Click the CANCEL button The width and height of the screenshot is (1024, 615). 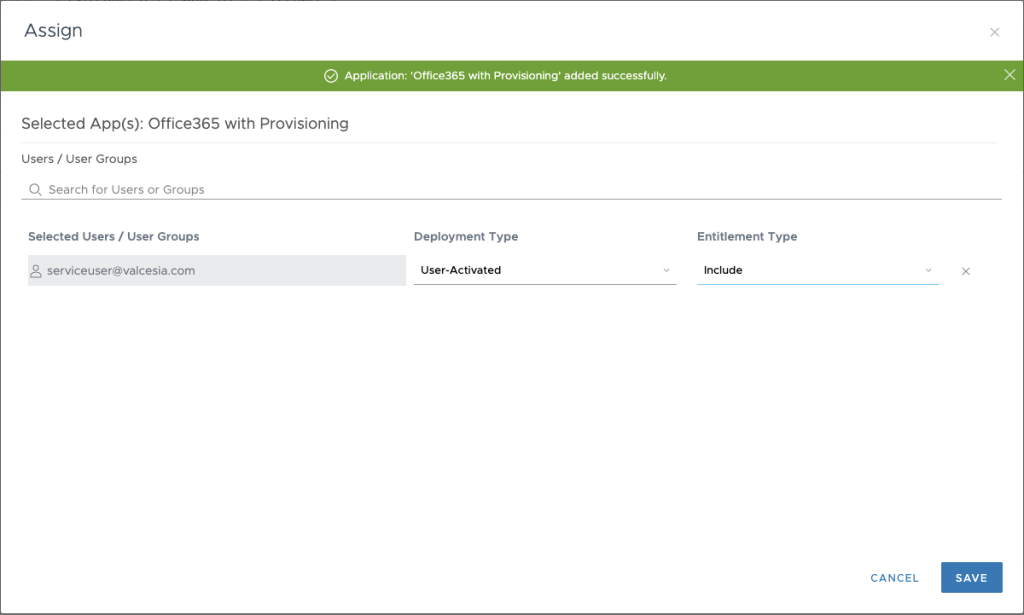[x=894, y=578]
